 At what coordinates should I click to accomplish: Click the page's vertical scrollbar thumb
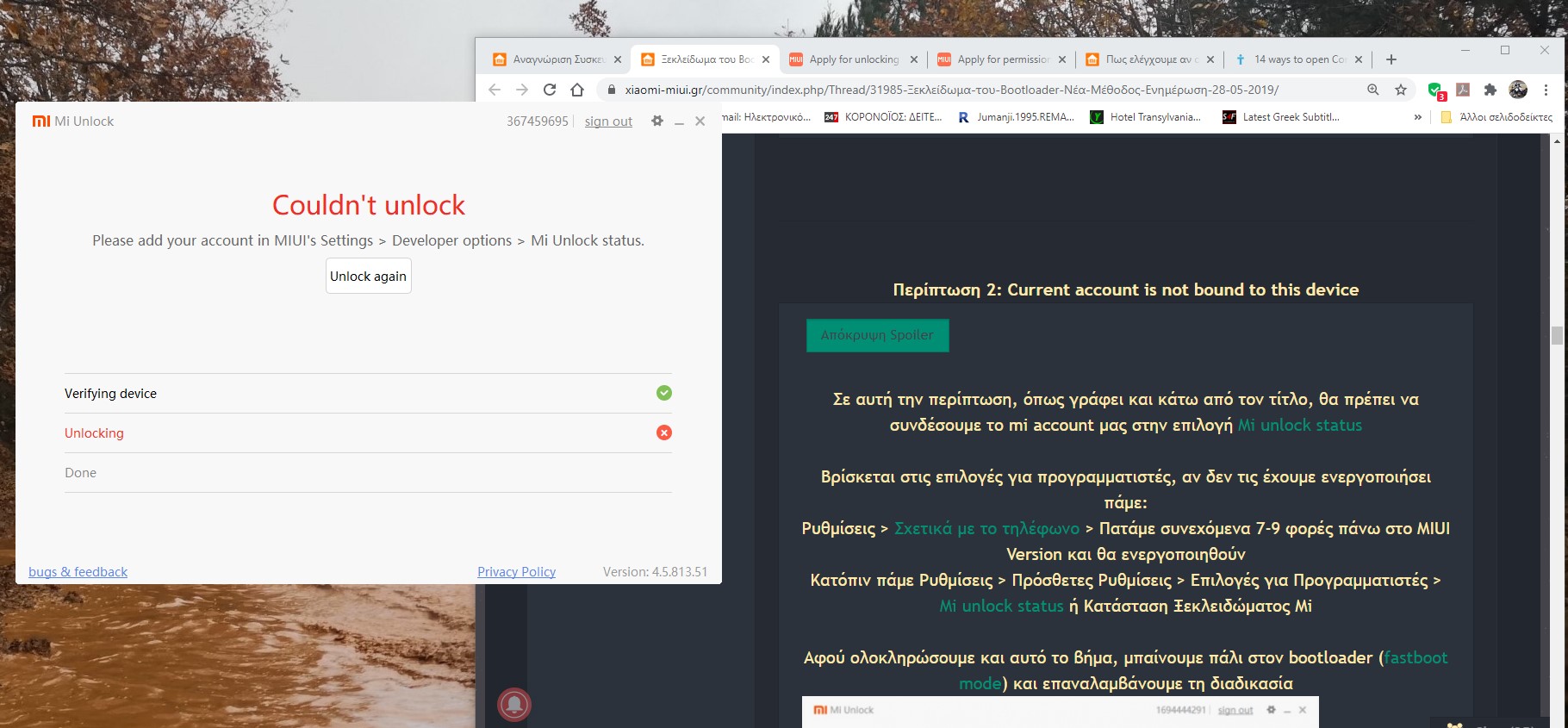(x=1557, y=335)
